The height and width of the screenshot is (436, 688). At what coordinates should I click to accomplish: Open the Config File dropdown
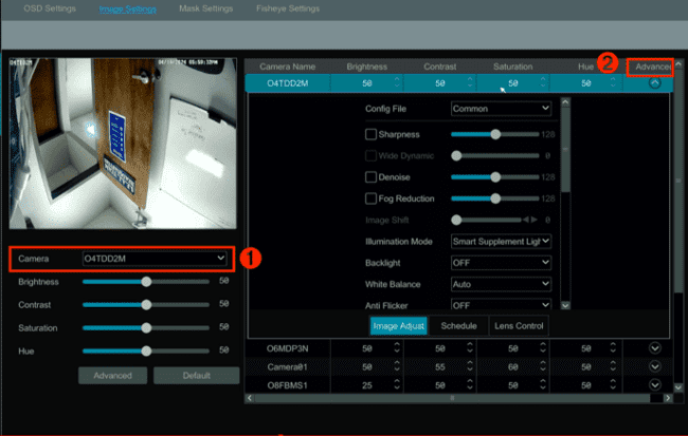tap(500, 108)
